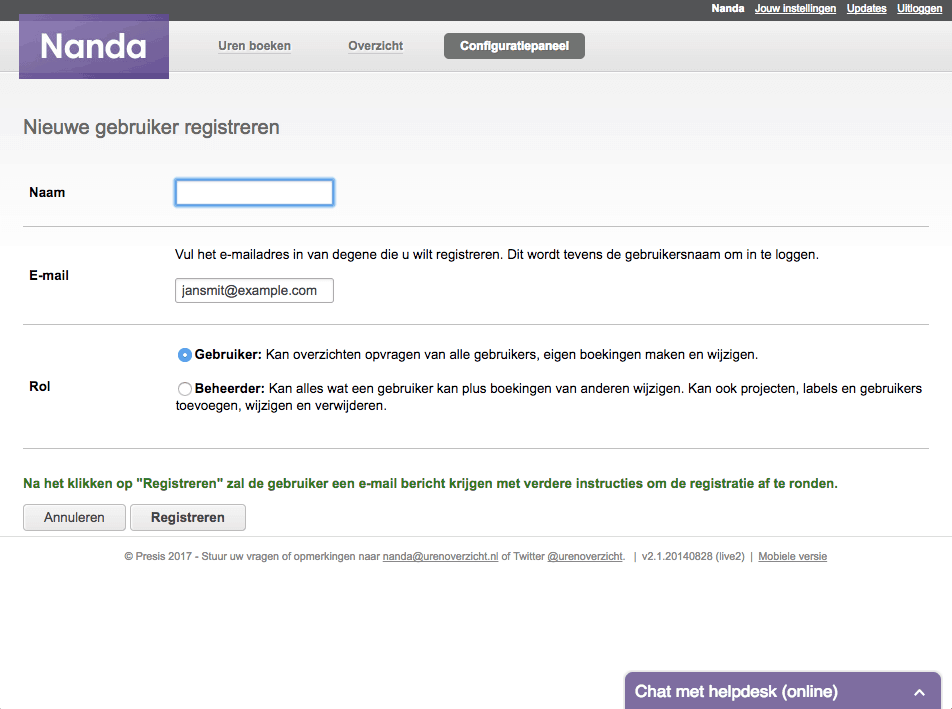
Task: Click the Uitloggen link
Action: click(919, 8)
